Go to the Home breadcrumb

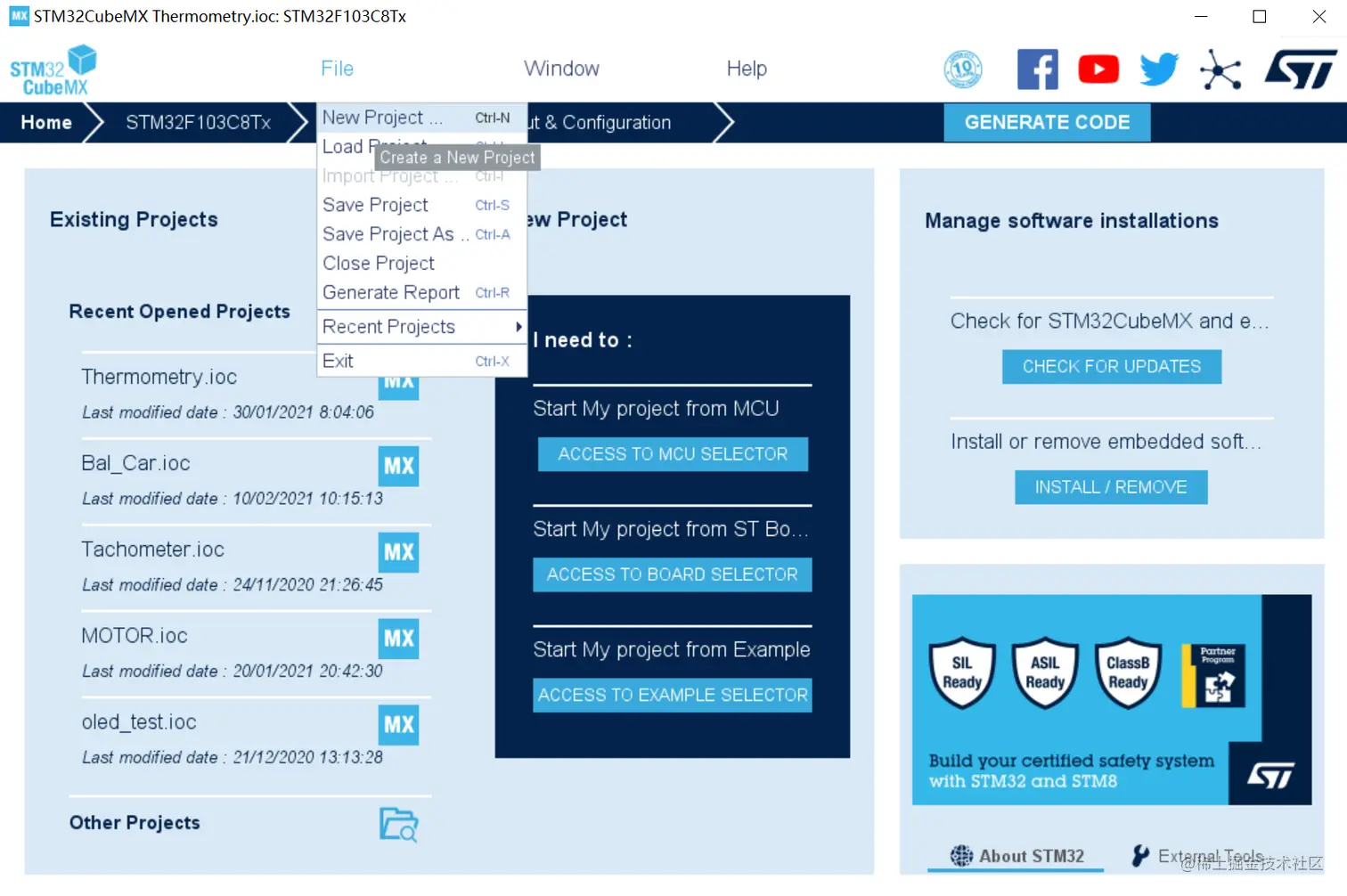tap(46, 123)
